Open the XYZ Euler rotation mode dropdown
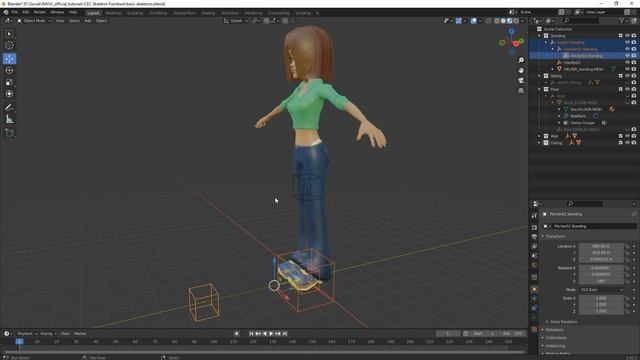The image size is (640, 360). coord(602,290)
